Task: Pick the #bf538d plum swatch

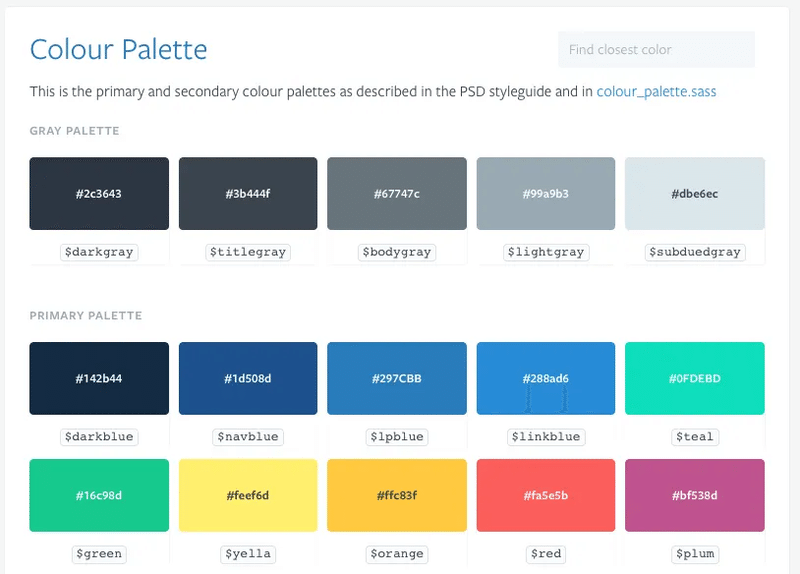Action: pyautogui.click(x=695, y=495)
